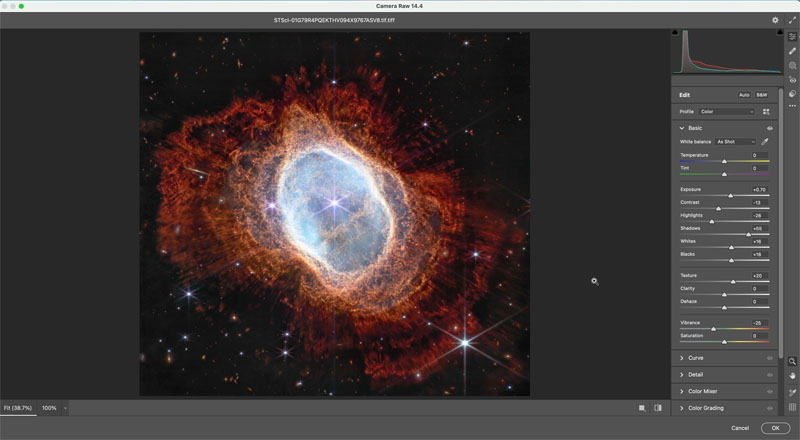The image size is (800, 440).
Task: Open zoom level dropdown arrow
Action: (x=65, y=408)
